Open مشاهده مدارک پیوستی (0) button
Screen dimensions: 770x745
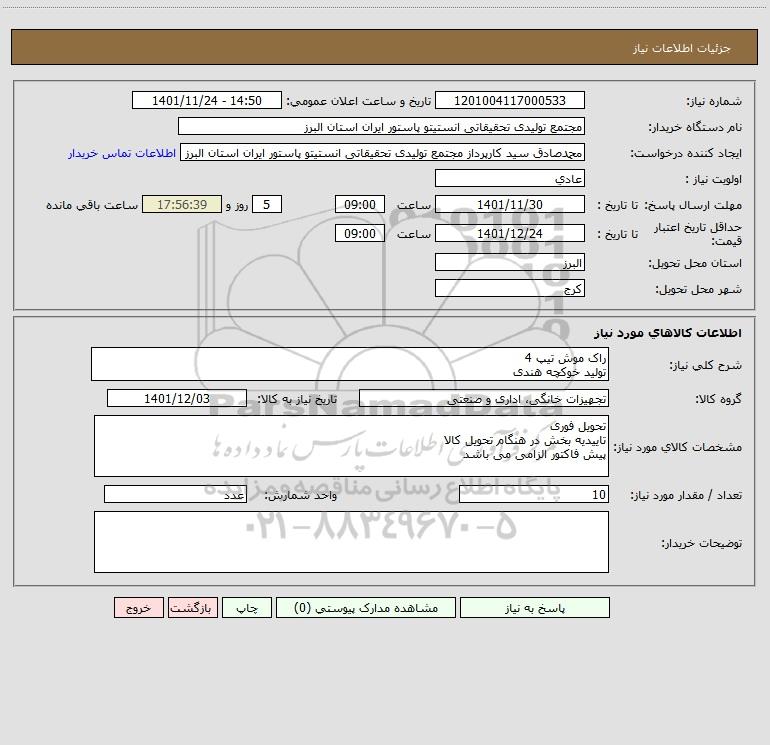click(366, 607)
